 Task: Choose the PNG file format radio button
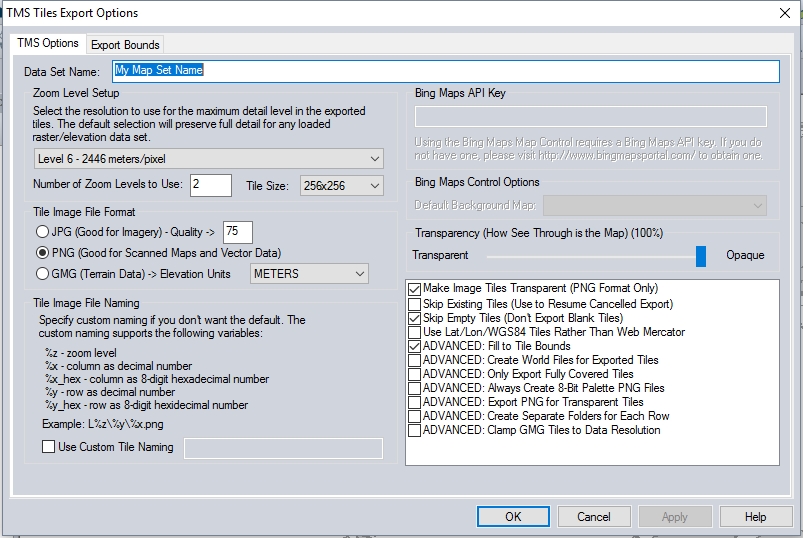pyautogui.click(x=43, y=253)
